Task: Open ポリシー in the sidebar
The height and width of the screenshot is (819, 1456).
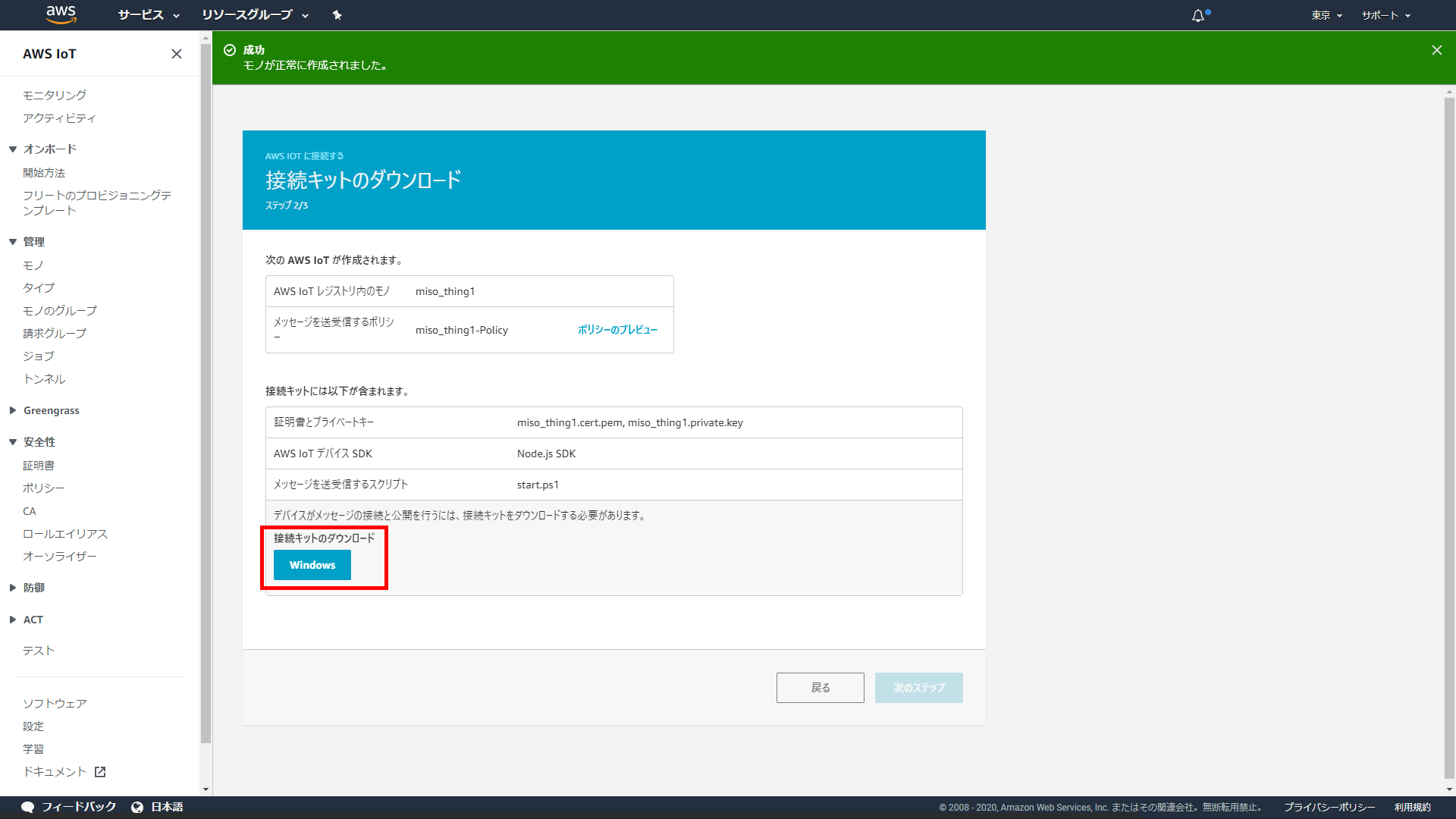Action: click(44, 488)
